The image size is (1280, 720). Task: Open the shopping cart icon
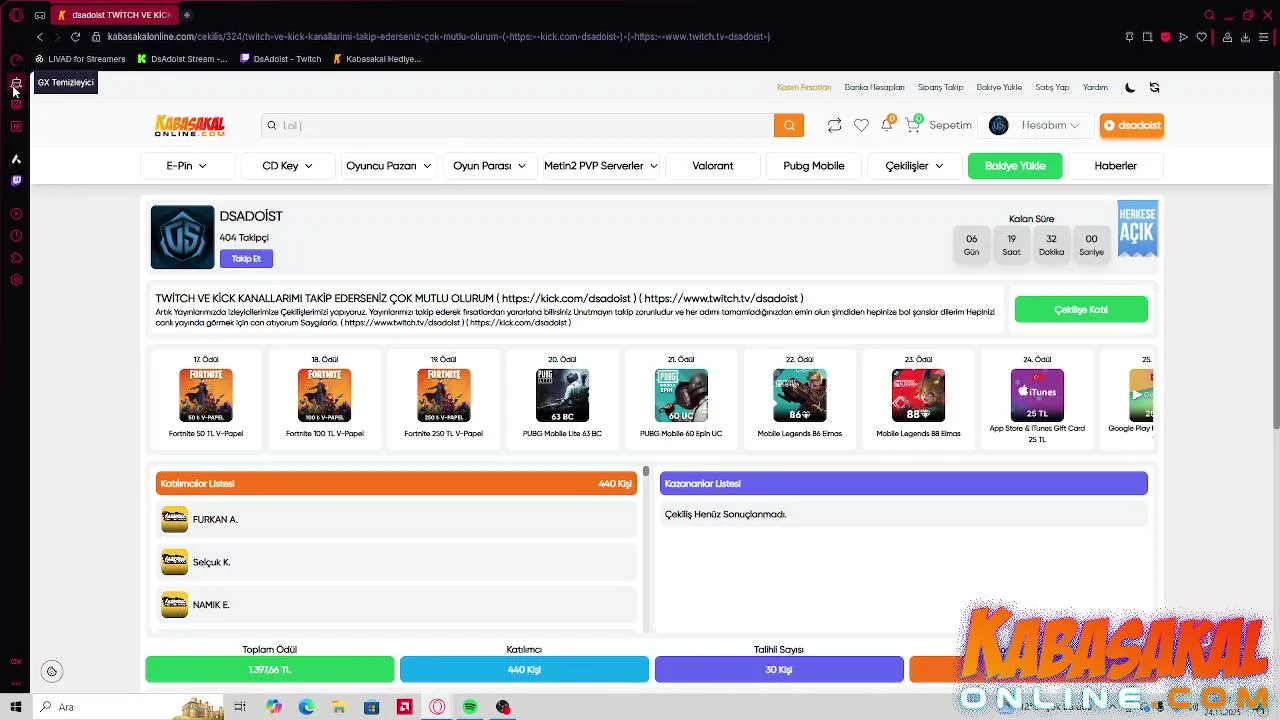pyautogui.click(x=913, y=124)
